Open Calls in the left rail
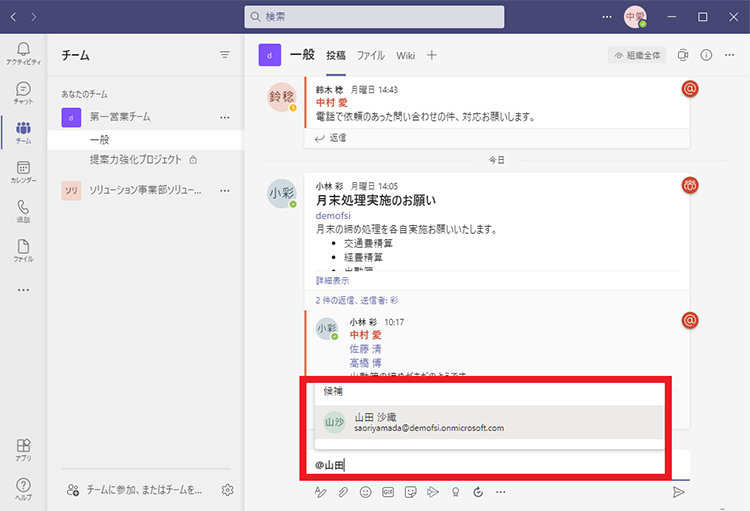750x511 pixels. 23,211
